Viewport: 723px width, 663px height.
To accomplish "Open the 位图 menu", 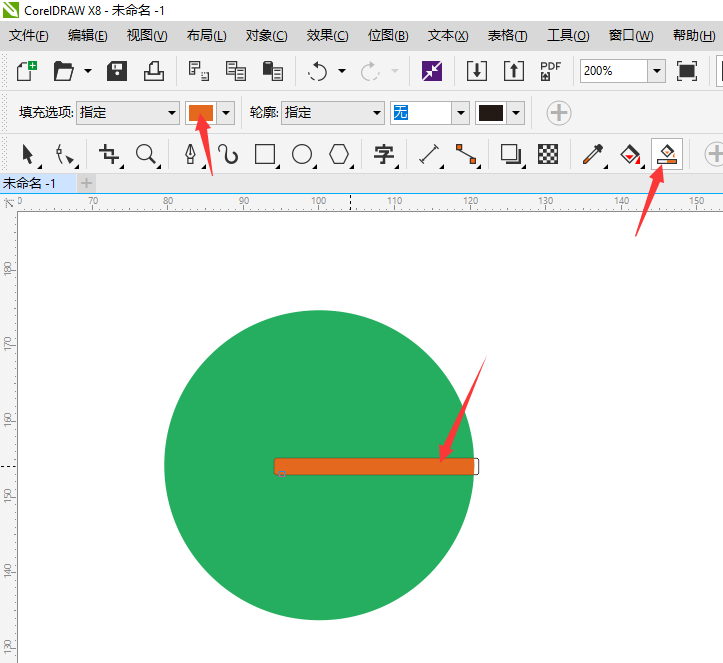I will [388, 36].
